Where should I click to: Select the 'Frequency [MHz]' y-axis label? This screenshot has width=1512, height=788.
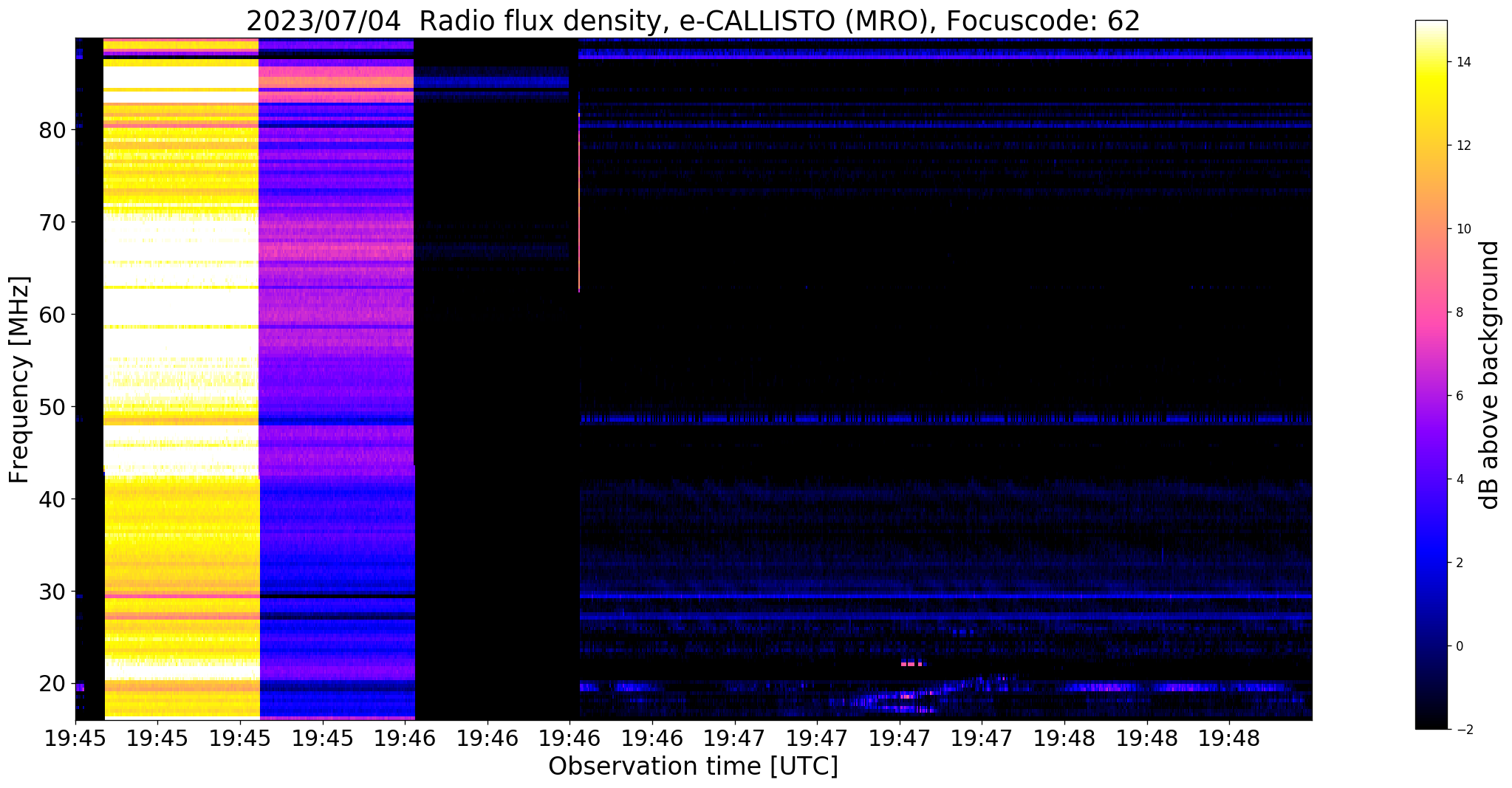click(x=20, y=380)
